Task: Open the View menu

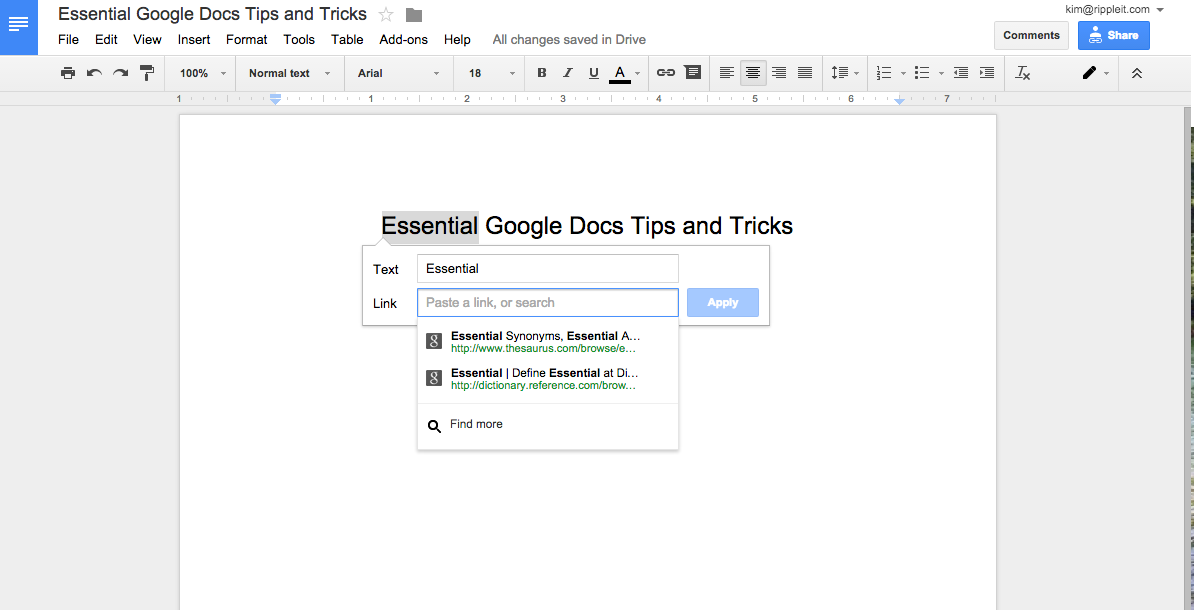Action: coord(147,40)
